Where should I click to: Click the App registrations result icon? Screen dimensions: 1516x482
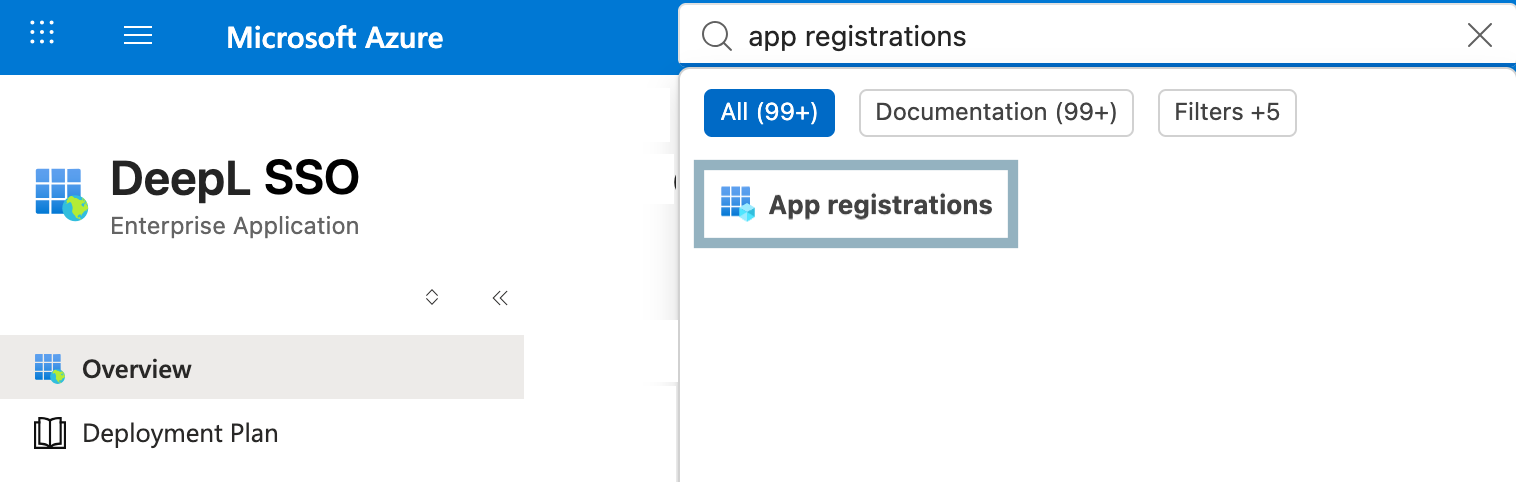click(738, 204)
